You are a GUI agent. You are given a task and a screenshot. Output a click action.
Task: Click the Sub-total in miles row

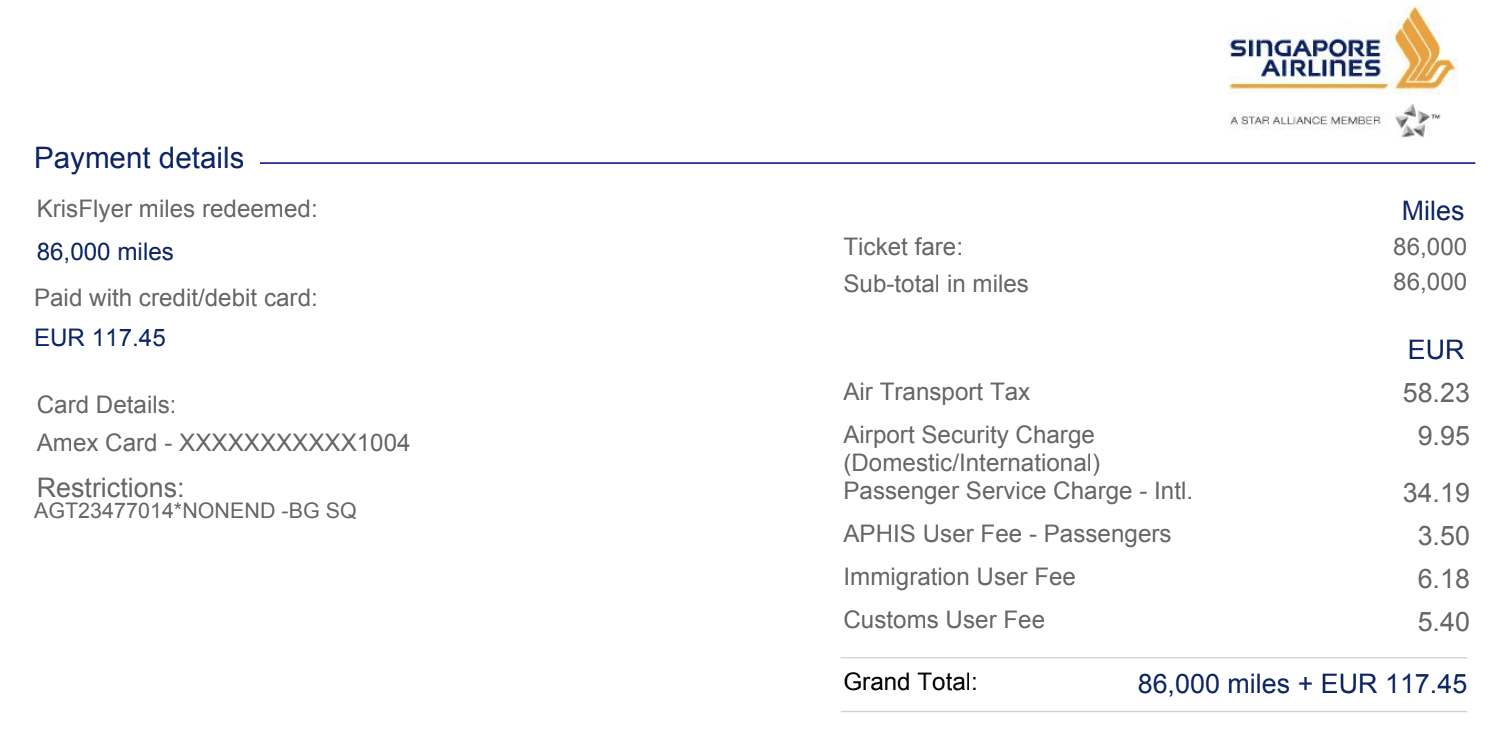pyautogui.click(x=1155, y=283)
